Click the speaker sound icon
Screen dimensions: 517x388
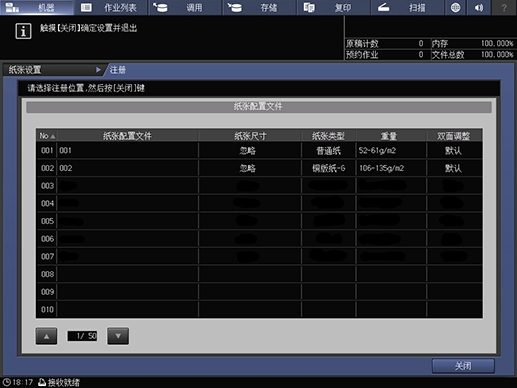pyautogui.click(x=479, y=7)
